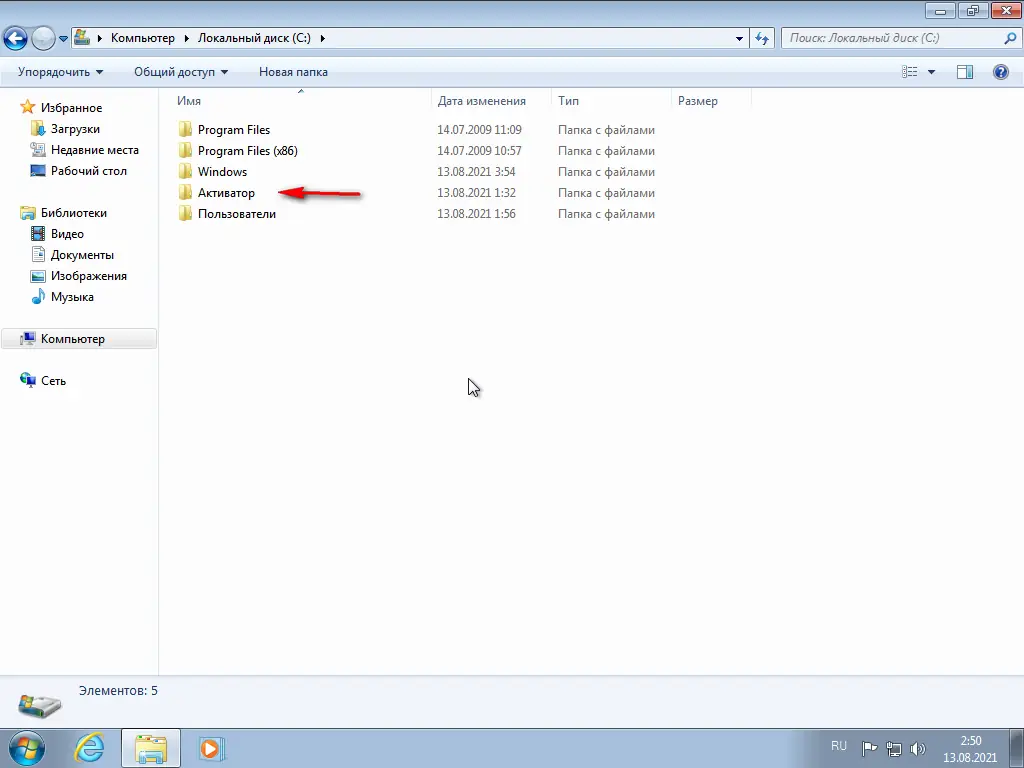Image resolution: width=1024 pixels, height=768 pixels.
Task: Launch Internet Explorer from the taskbar
Action: coord(89,748)
